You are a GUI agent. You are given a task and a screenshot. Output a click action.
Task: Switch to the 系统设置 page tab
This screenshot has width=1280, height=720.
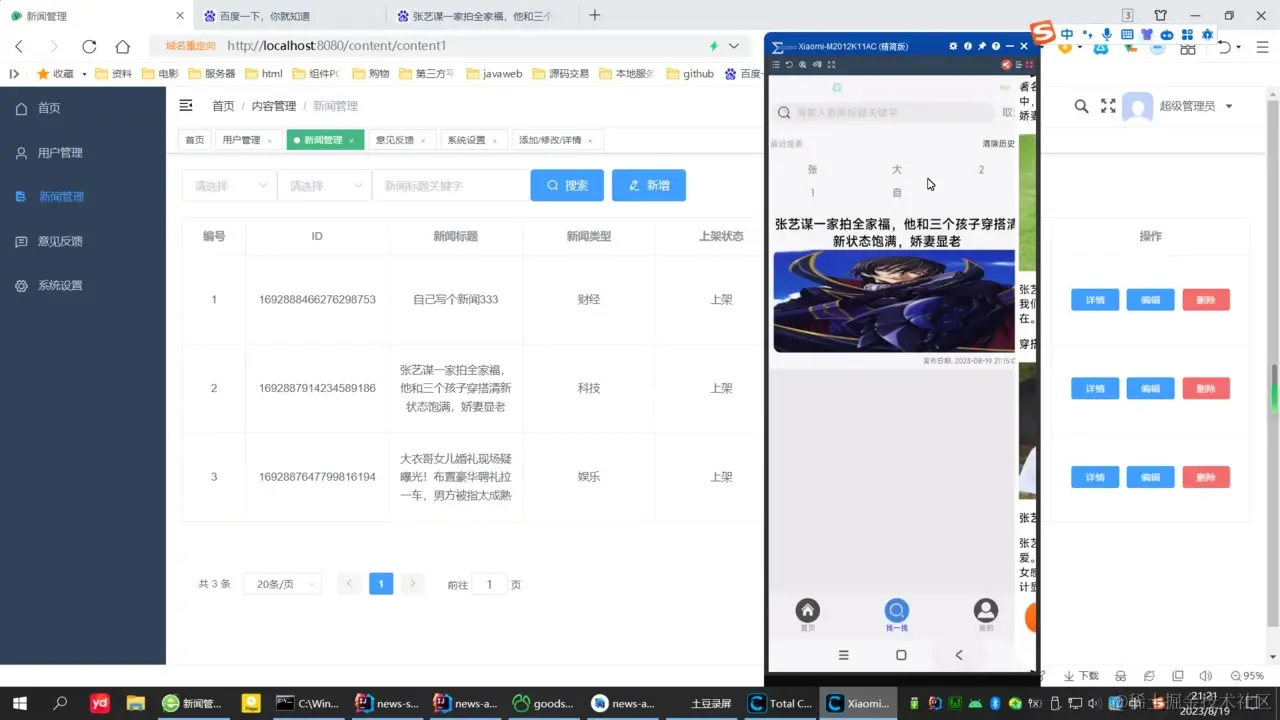click(x=473, y=140)
